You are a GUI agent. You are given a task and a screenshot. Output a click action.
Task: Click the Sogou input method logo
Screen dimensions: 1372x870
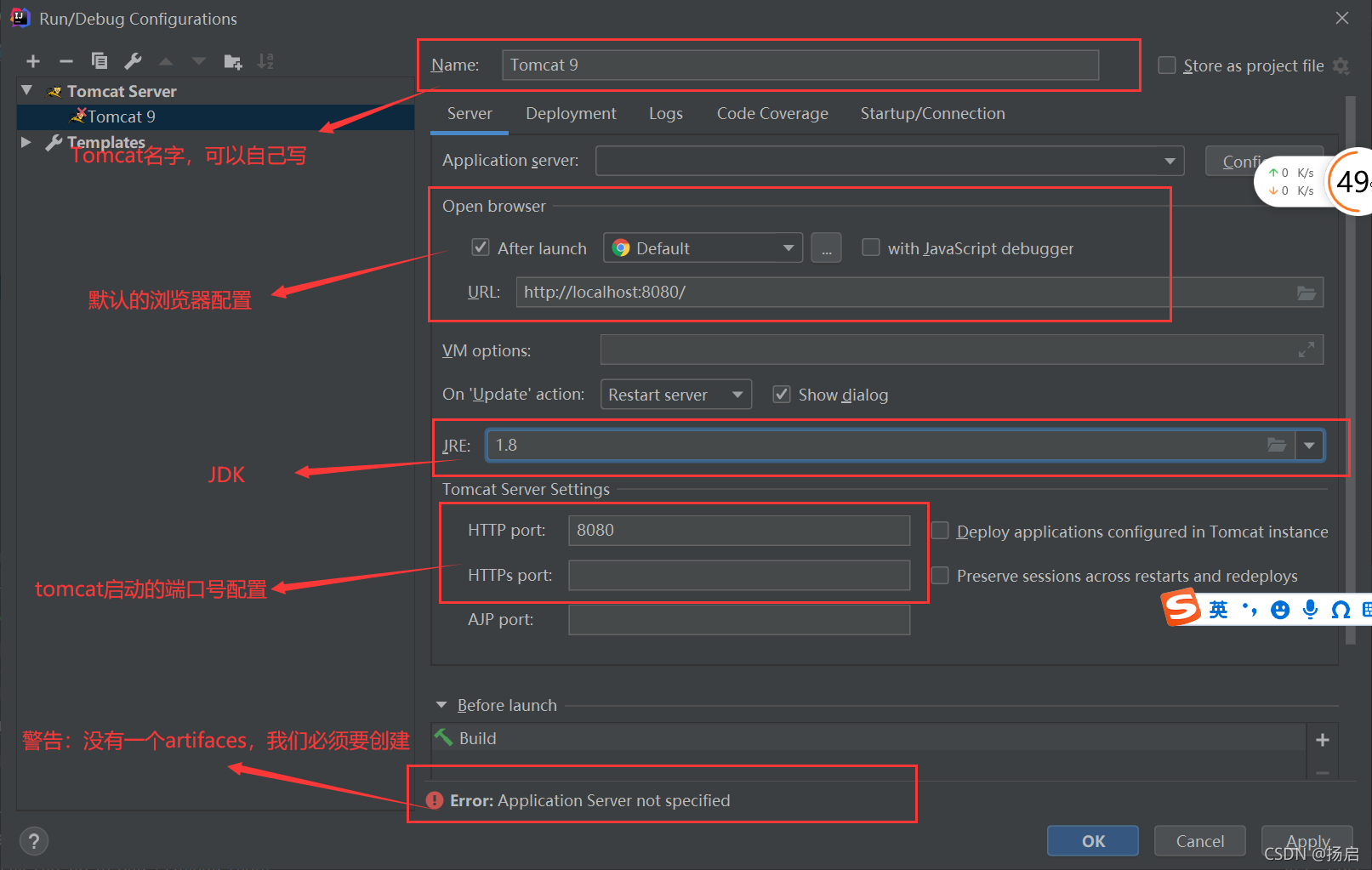tap(1181, 608)
